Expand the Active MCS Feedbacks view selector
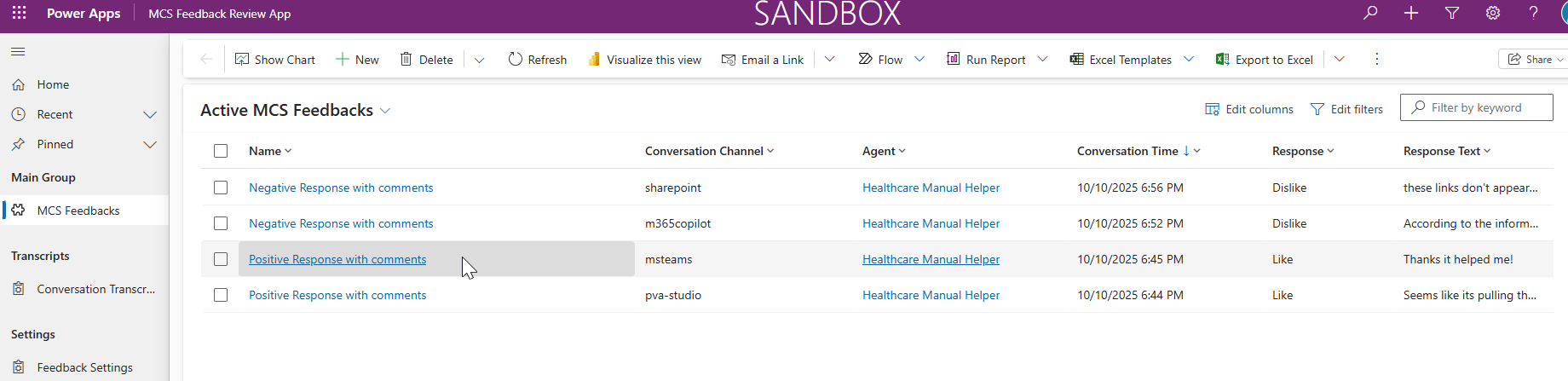 [385, 111]
